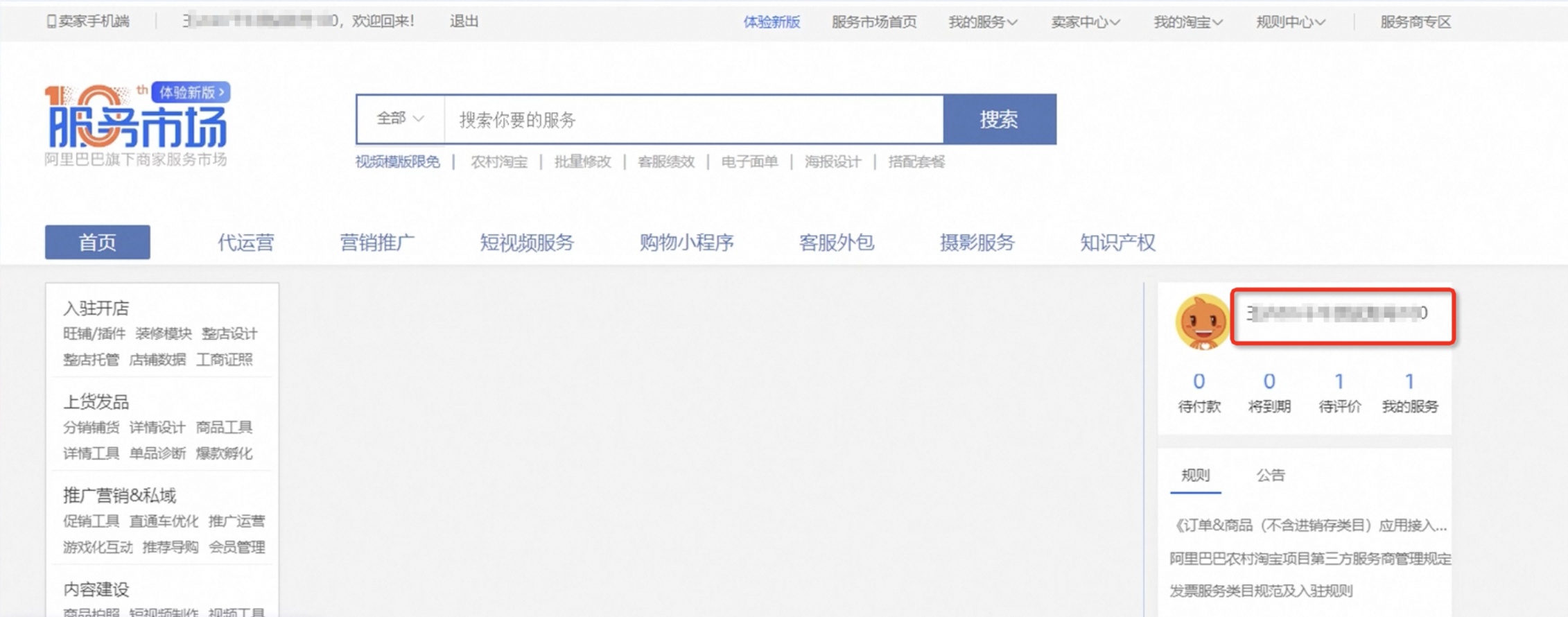Open the 上货发品 category heading

pyautogui.click(x=96, y=401)
